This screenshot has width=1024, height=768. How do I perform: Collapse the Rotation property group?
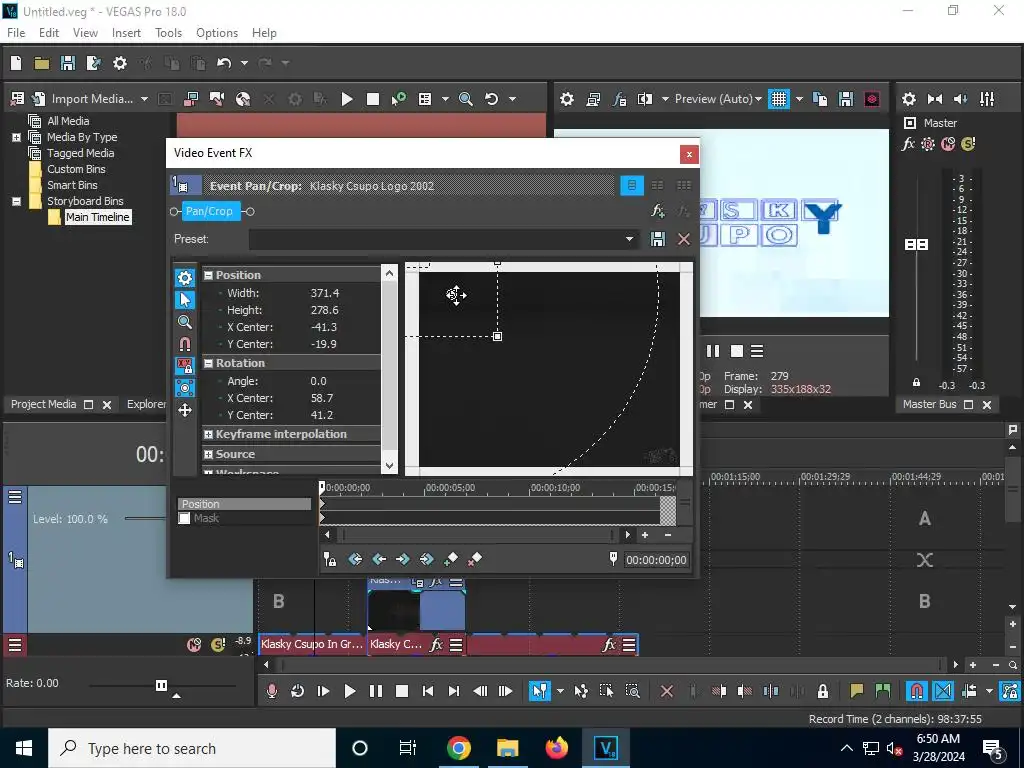click(208, 363)
